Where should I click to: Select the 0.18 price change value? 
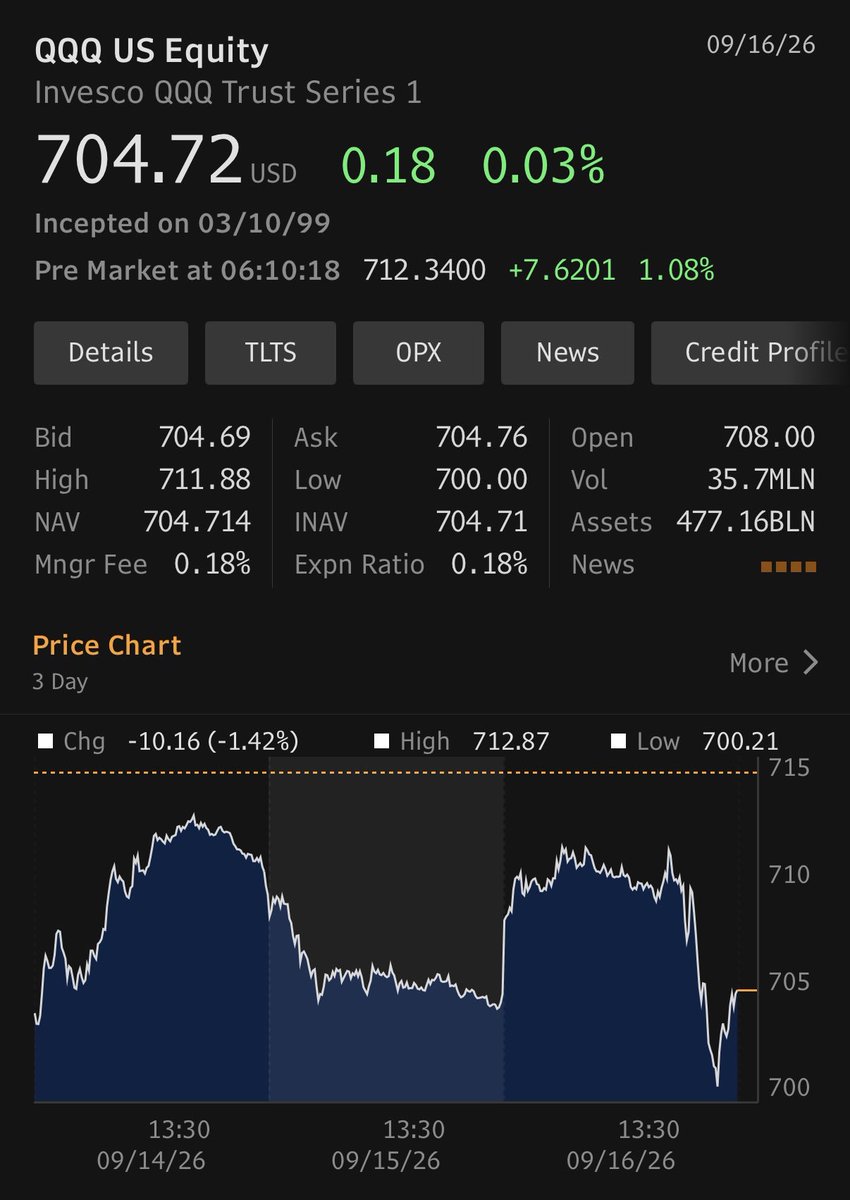[389, 165]
